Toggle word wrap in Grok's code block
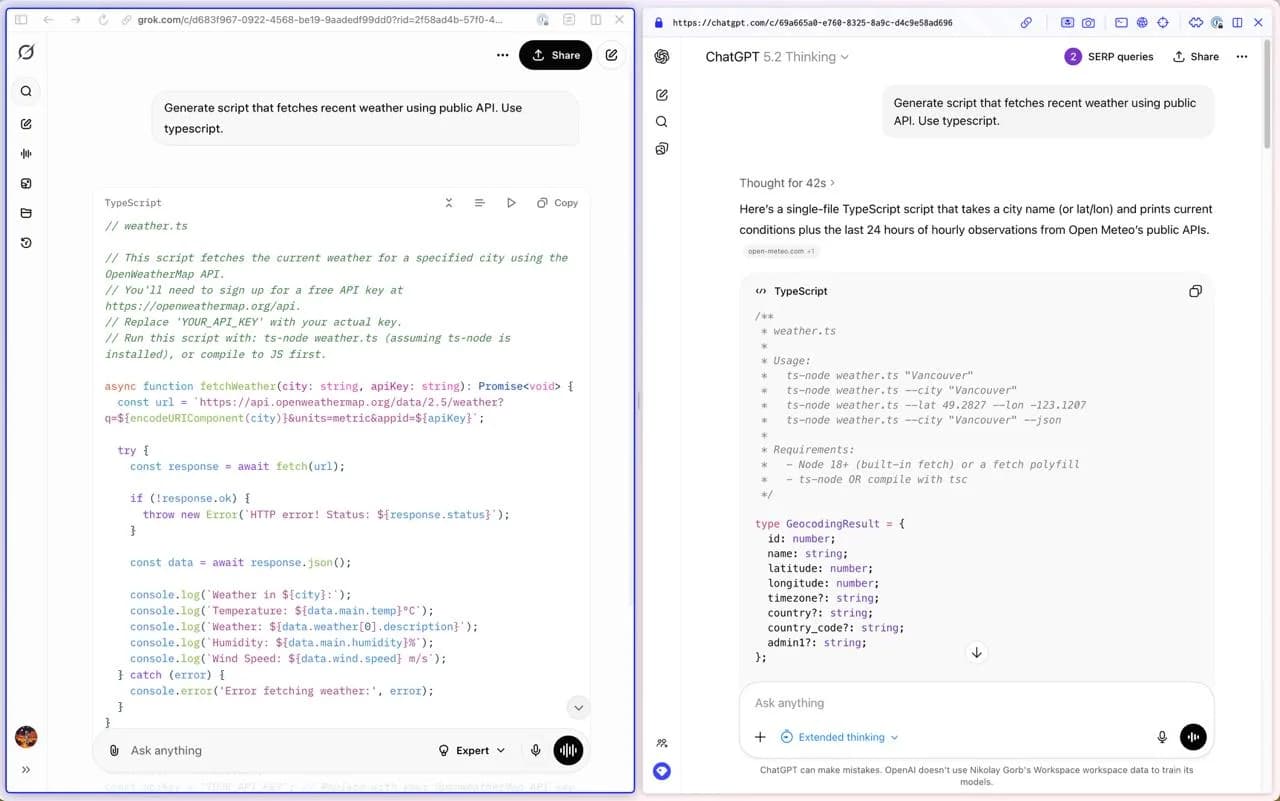The width and height of the screenshot is (1280, 801). [479, 202]
